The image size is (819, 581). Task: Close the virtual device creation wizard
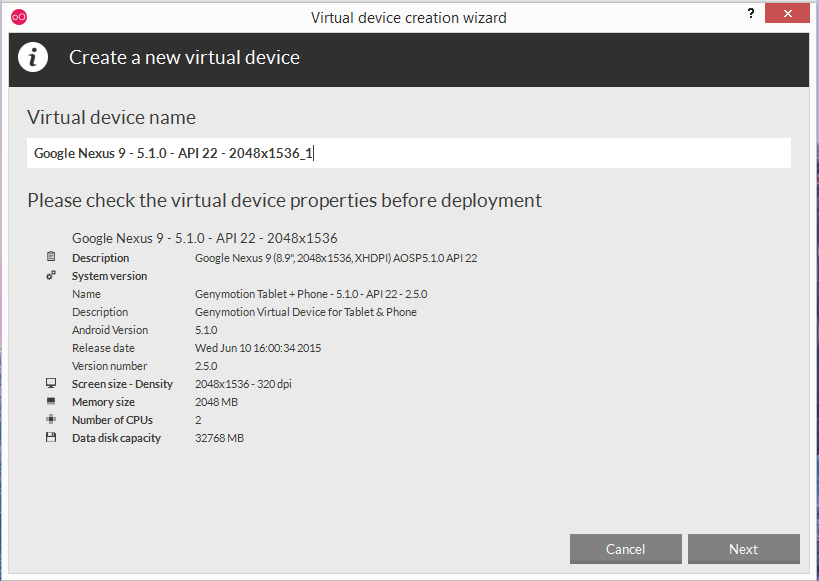(x=787, y=14)
